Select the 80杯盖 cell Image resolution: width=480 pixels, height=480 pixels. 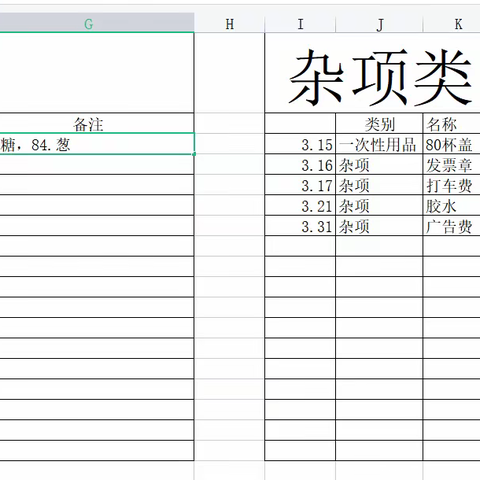coord(452,144)
